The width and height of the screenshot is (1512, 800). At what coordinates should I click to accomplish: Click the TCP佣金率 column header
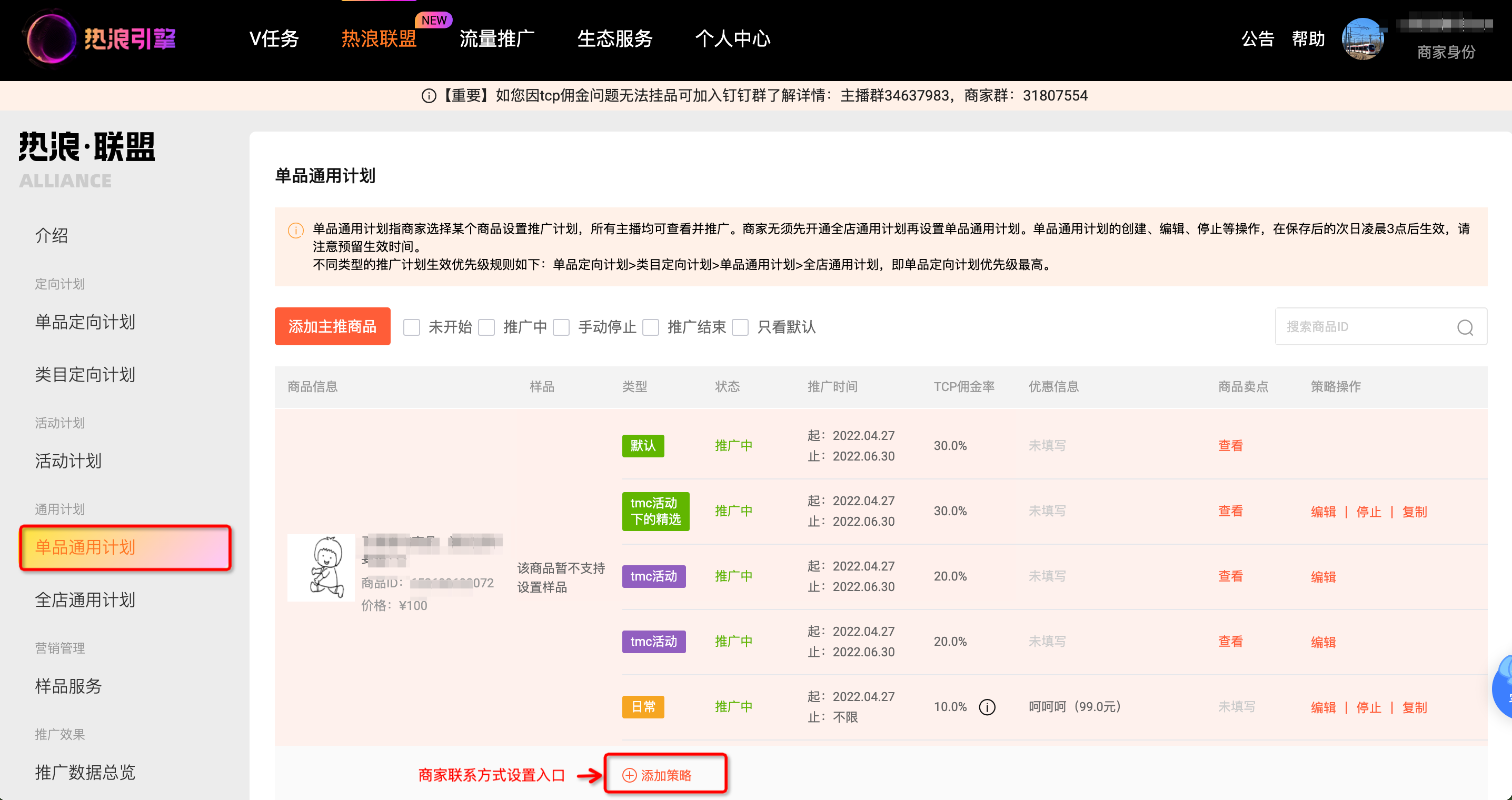click(964, 387)
